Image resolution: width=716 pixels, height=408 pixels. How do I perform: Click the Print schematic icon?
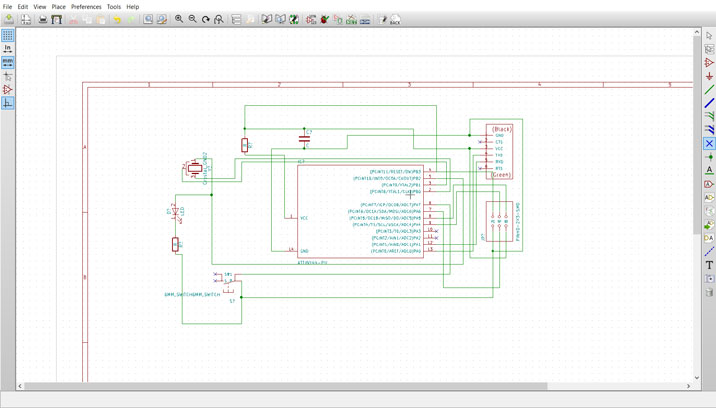pos(43,19)
